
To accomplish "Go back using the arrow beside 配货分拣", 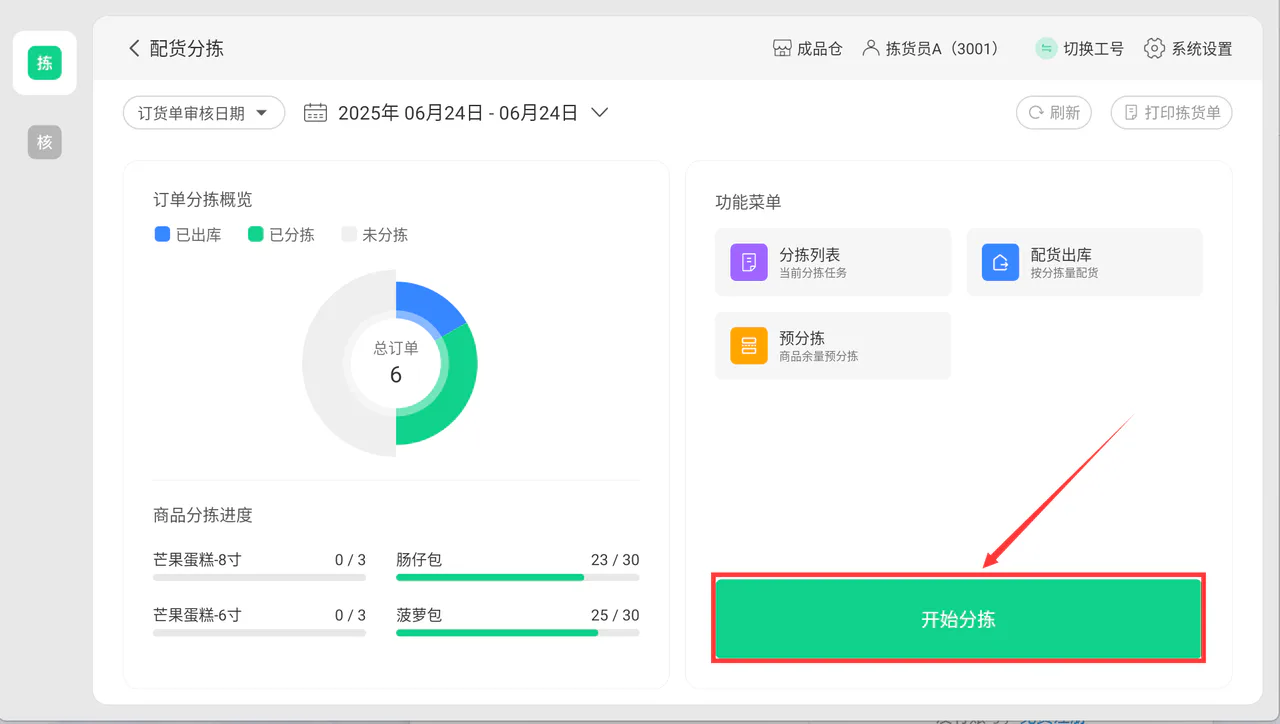I will (134, 48).
